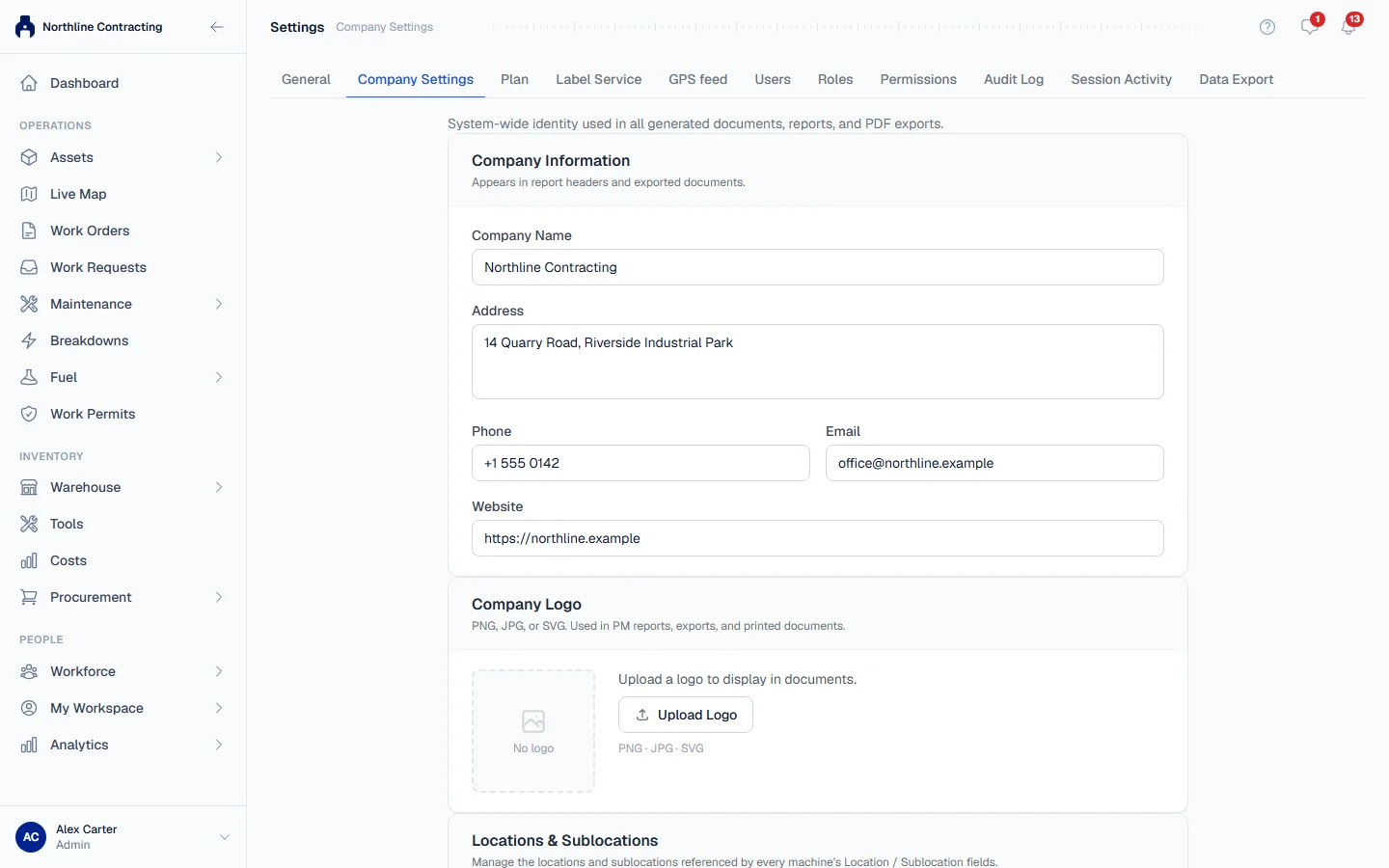
Task: Switch to the Label Service tab
Action: [598, 79]
